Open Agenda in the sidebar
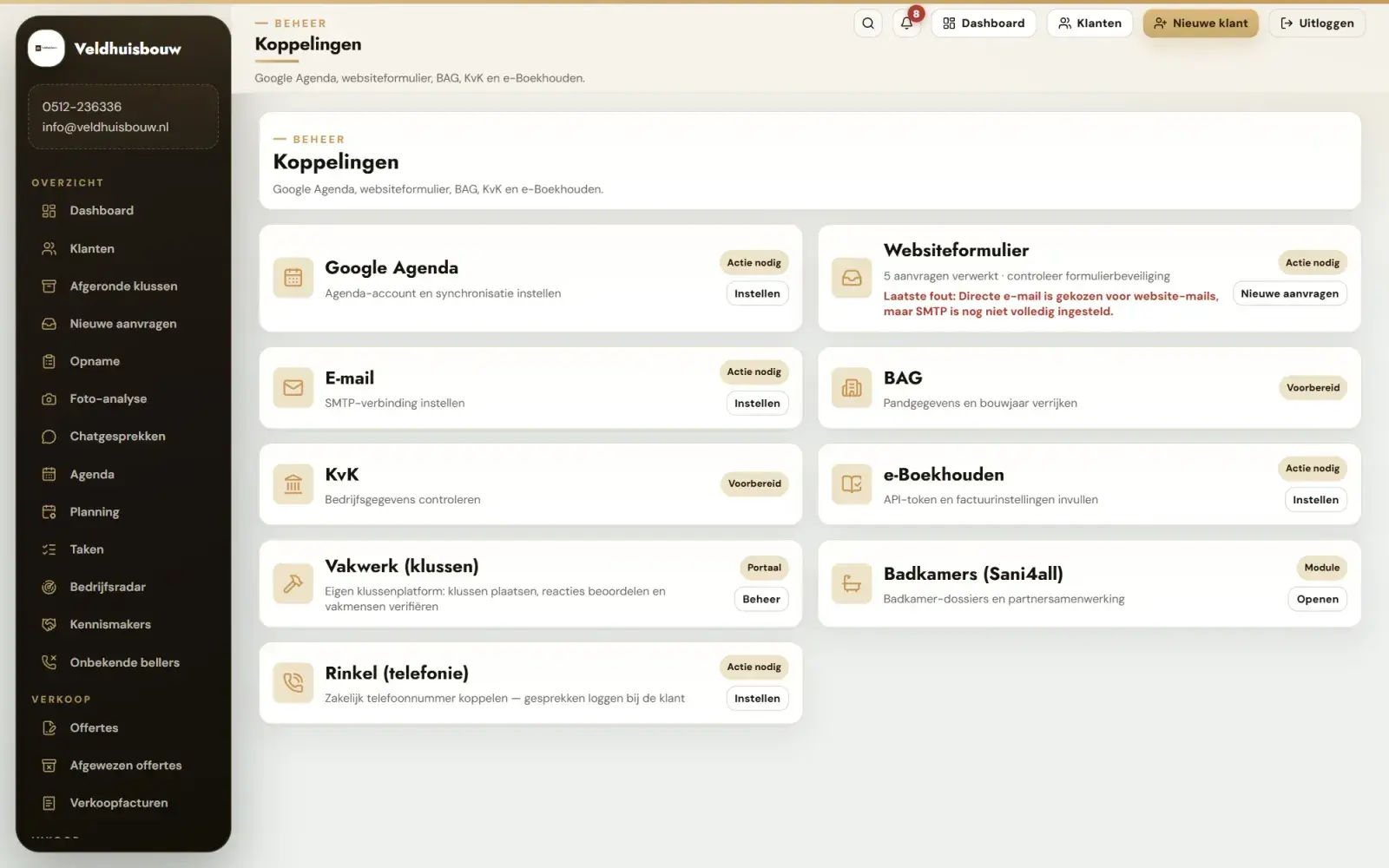The height and width of the screenshot is (868, 1389). click(x=123, y=475)
